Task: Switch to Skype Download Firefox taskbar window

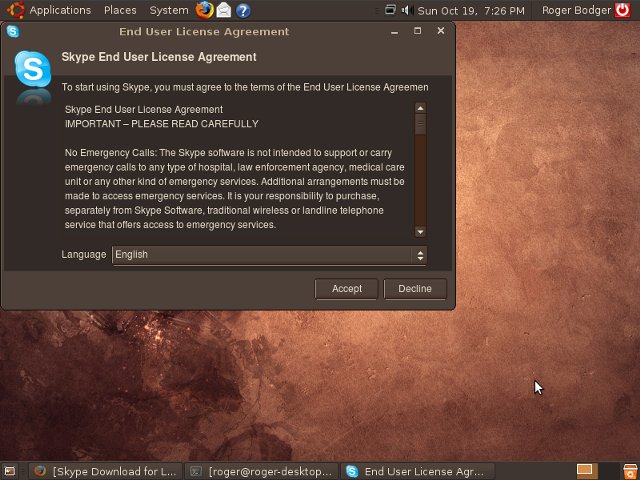Action: (106, 471)
